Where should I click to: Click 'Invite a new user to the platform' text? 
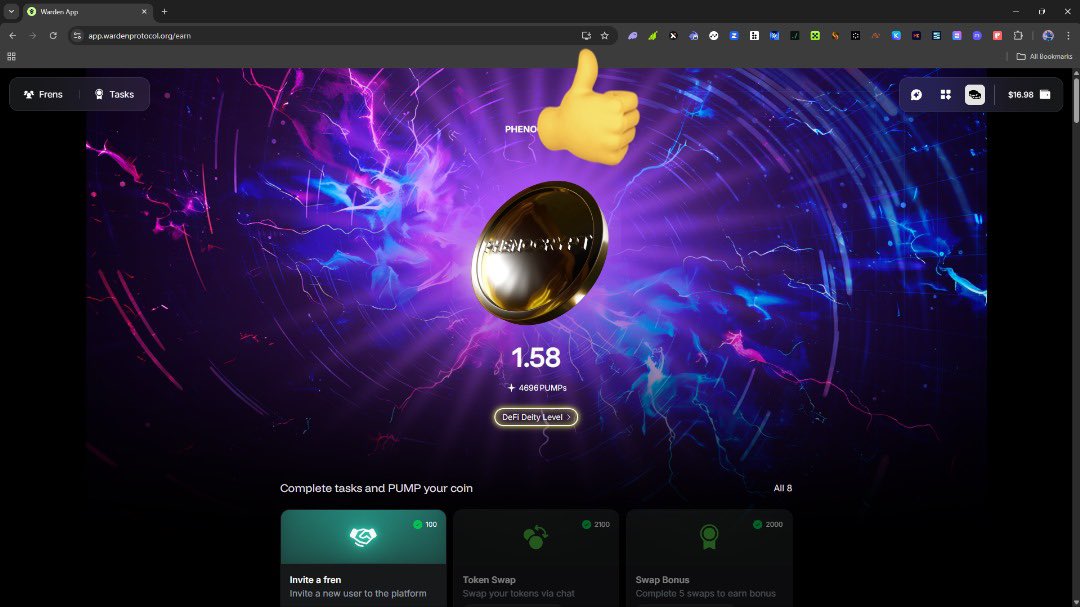click(x=357, y=593)
